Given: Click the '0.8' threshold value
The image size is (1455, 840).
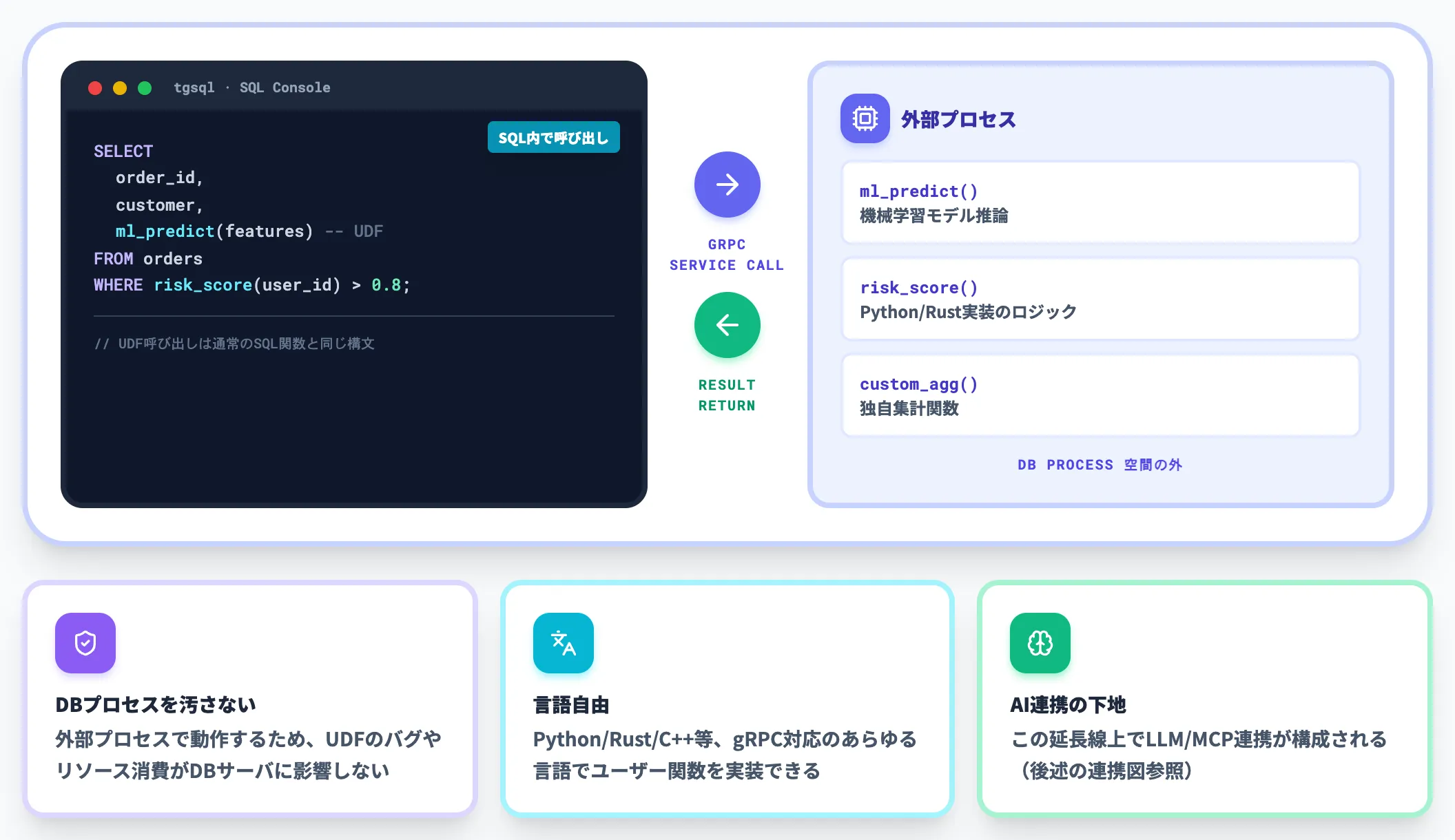Looking at the screenshot, I should pos(386,285).
